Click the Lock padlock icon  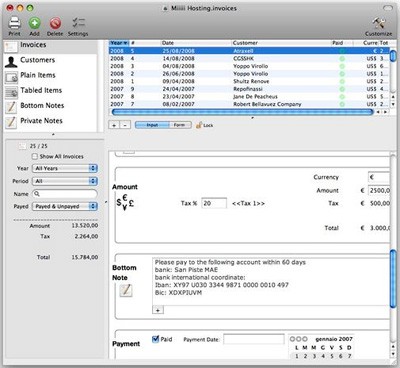coord(199,125)
